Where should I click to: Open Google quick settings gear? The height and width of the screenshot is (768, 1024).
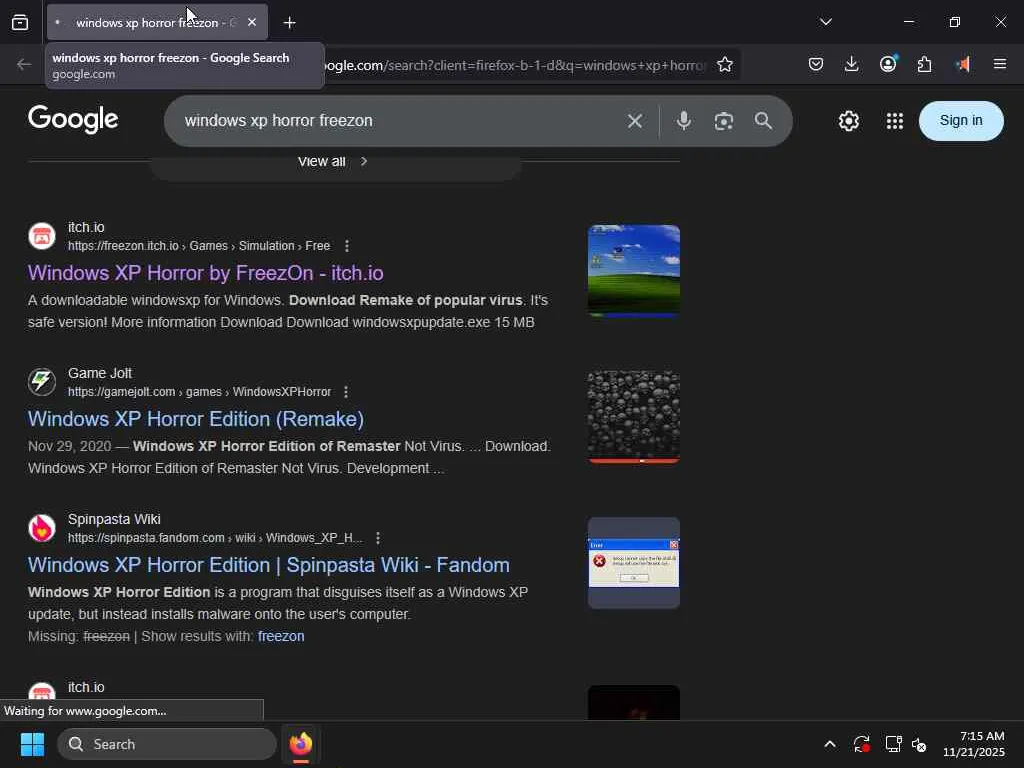pos(848,121)
